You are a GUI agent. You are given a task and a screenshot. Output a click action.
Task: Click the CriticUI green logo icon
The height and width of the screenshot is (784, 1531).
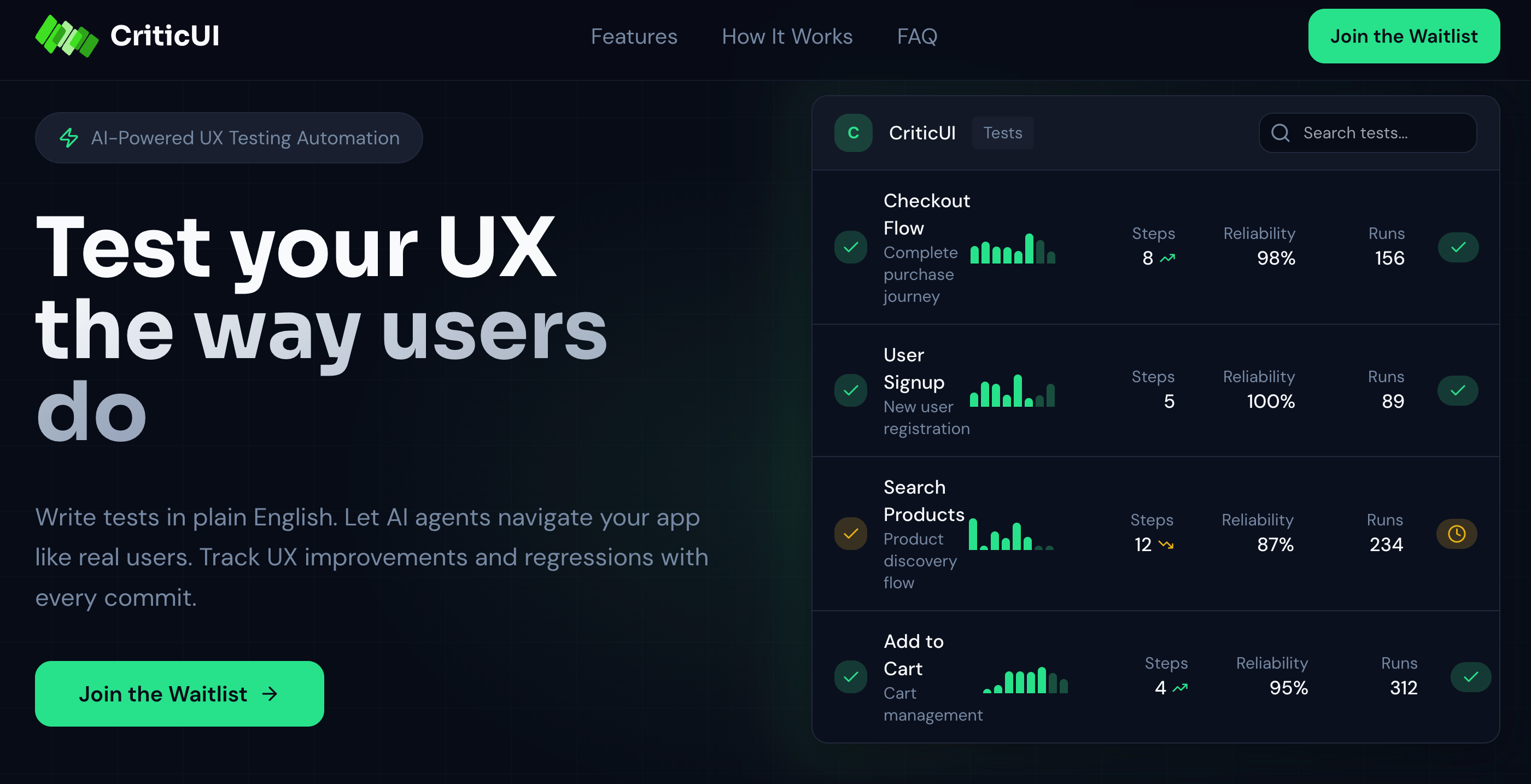[67, 36]
